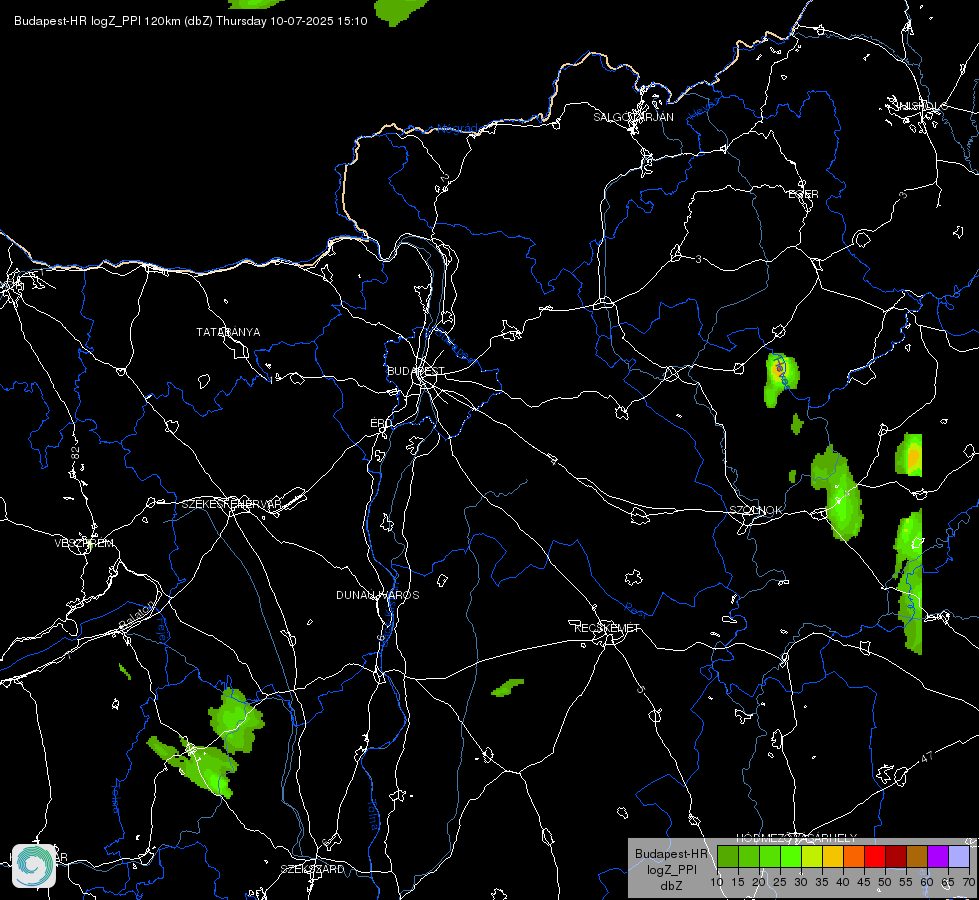This screenshot has height=900, width=979.
Task: Click the '35' value on the legend scale
Action: click(822, 883)
